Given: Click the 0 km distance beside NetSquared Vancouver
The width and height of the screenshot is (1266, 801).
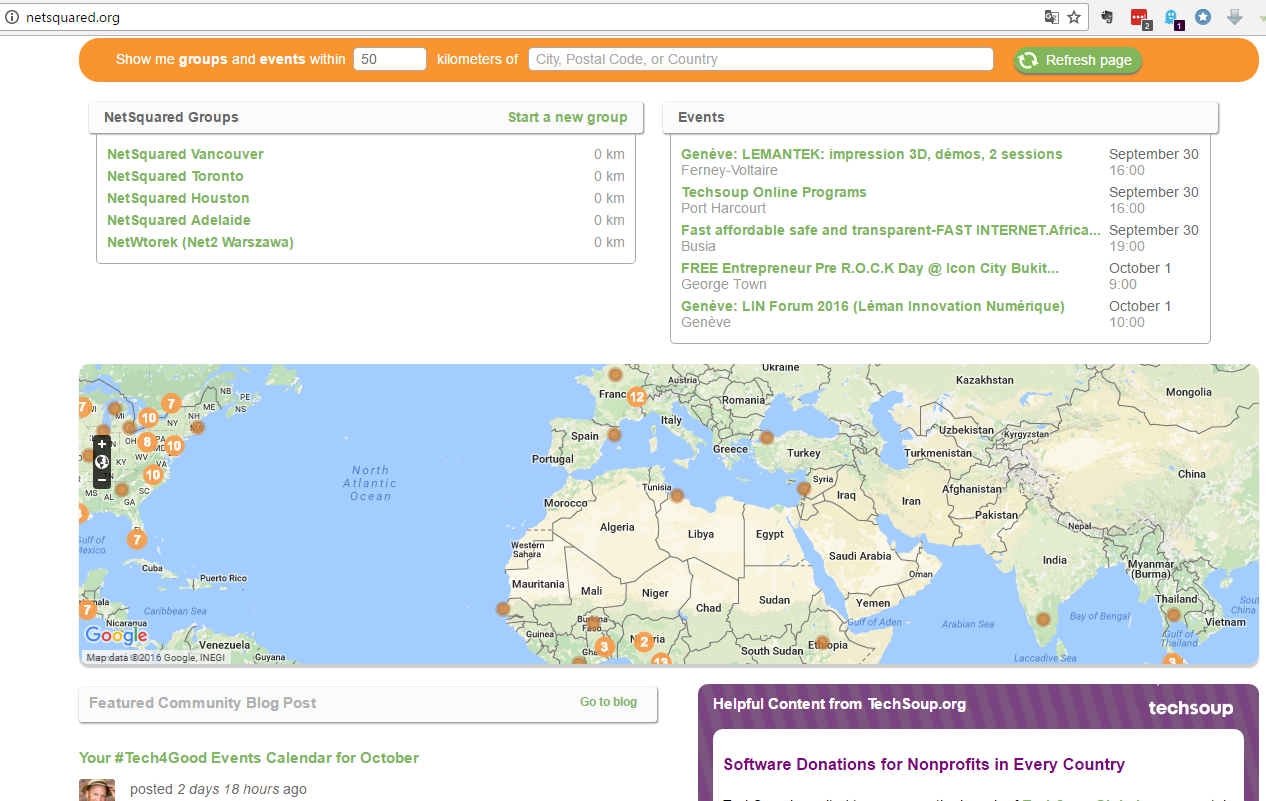Looking at the screenshot, I should tap(609, 154).
